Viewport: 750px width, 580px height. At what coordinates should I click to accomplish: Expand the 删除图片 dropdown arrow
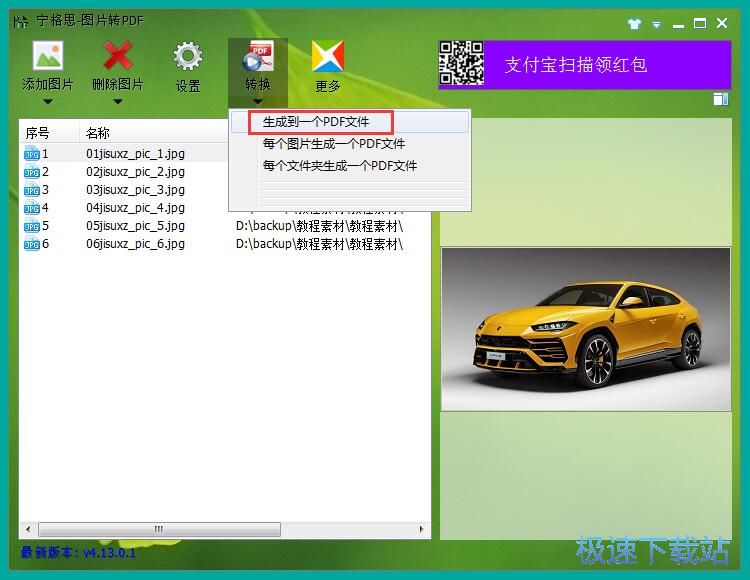[x=118, y=101]
